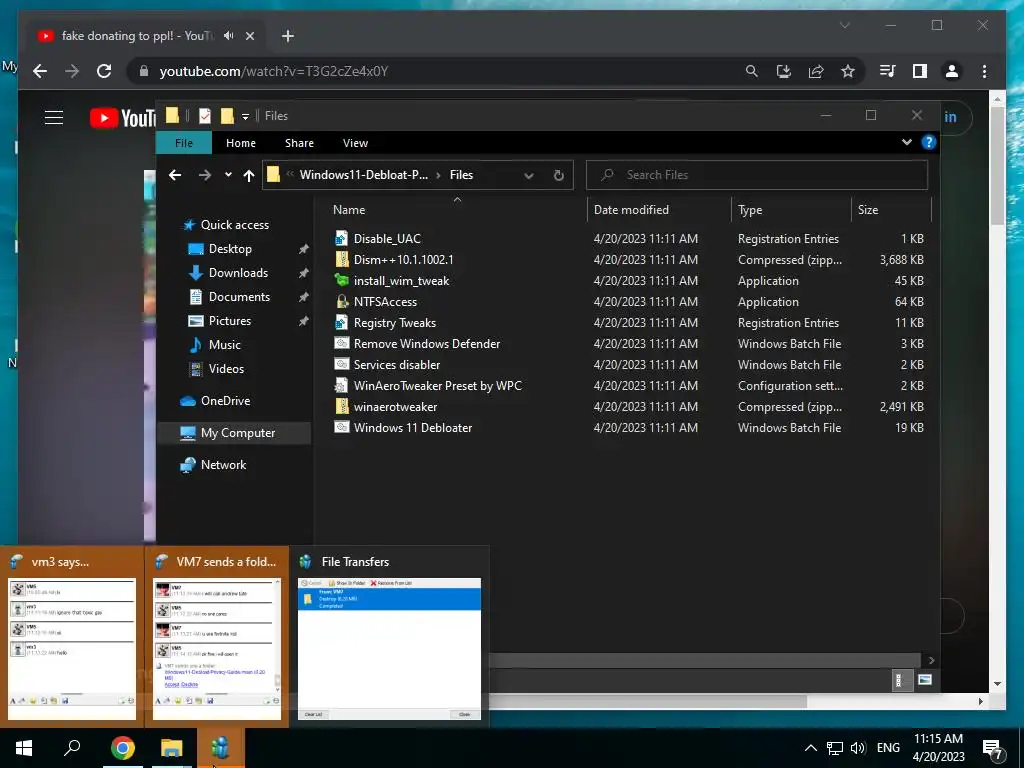Click Windows11-Debloat-P... breadcrumb segment

[x=364, y=175]
